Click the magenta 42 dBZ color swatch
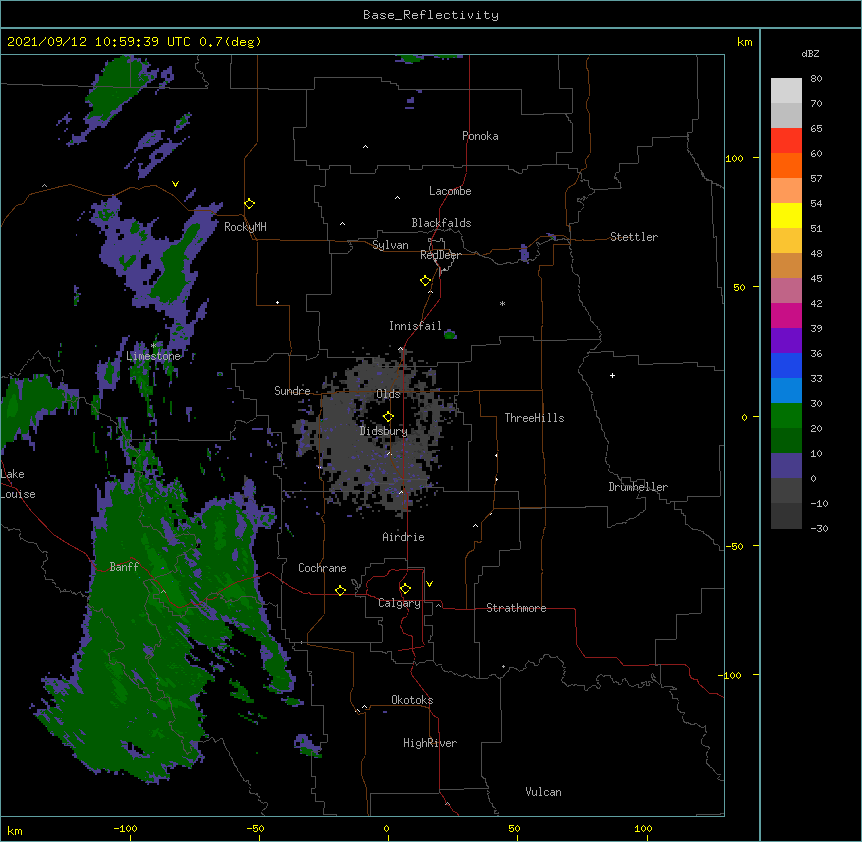This screenshot has width=862, height=842. click(786, 315)
